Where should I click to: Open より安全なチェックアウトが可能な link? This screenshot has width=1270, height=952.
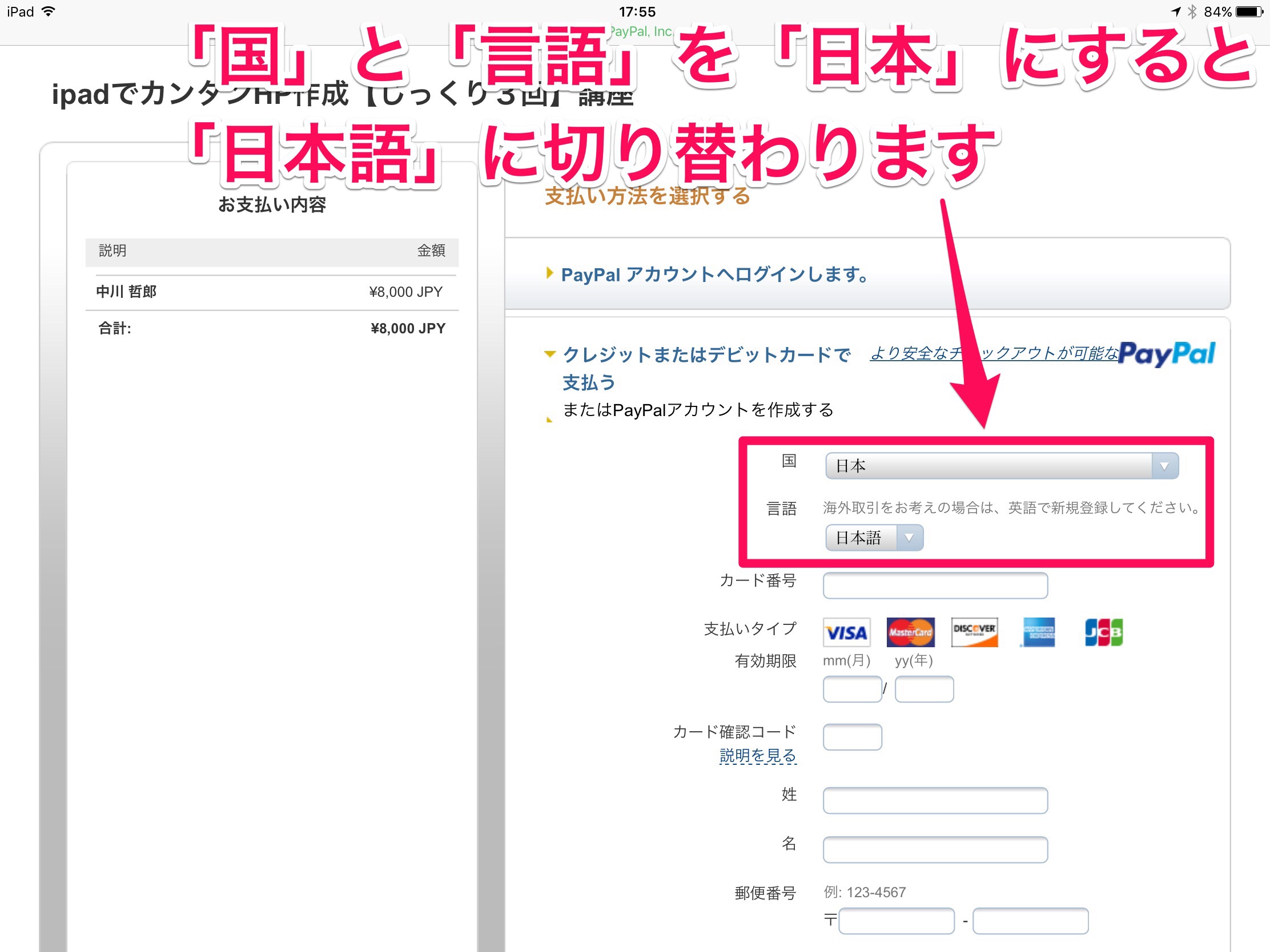[x=994, y=353]
